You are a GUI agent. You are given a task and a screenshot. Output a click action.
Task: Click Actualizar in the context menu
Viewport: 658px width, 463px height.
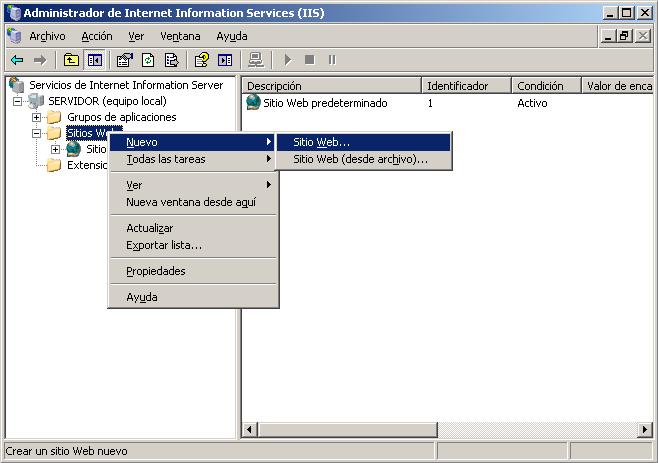[149, 228]
